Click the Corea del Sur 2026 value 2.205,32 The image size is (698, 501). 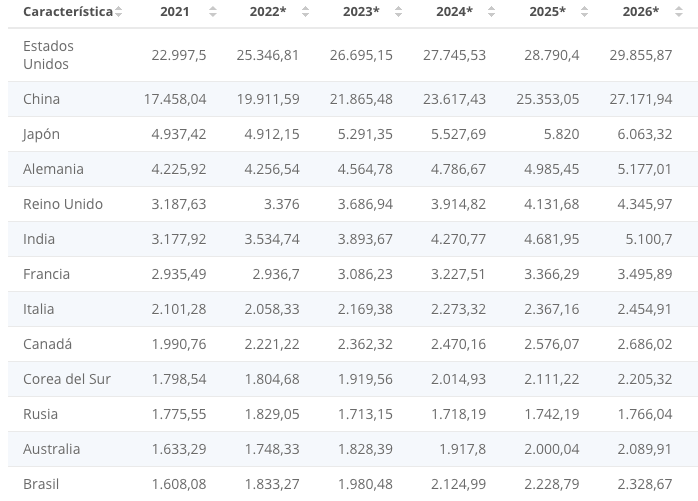pos(645,379)
